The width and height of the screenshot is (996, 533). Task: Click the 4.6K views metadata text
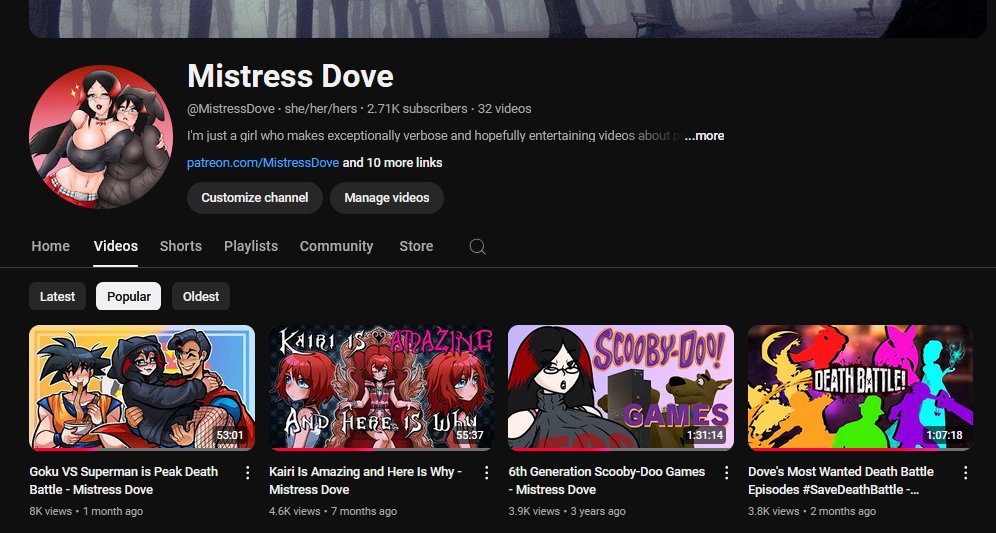tap(295, 511)
